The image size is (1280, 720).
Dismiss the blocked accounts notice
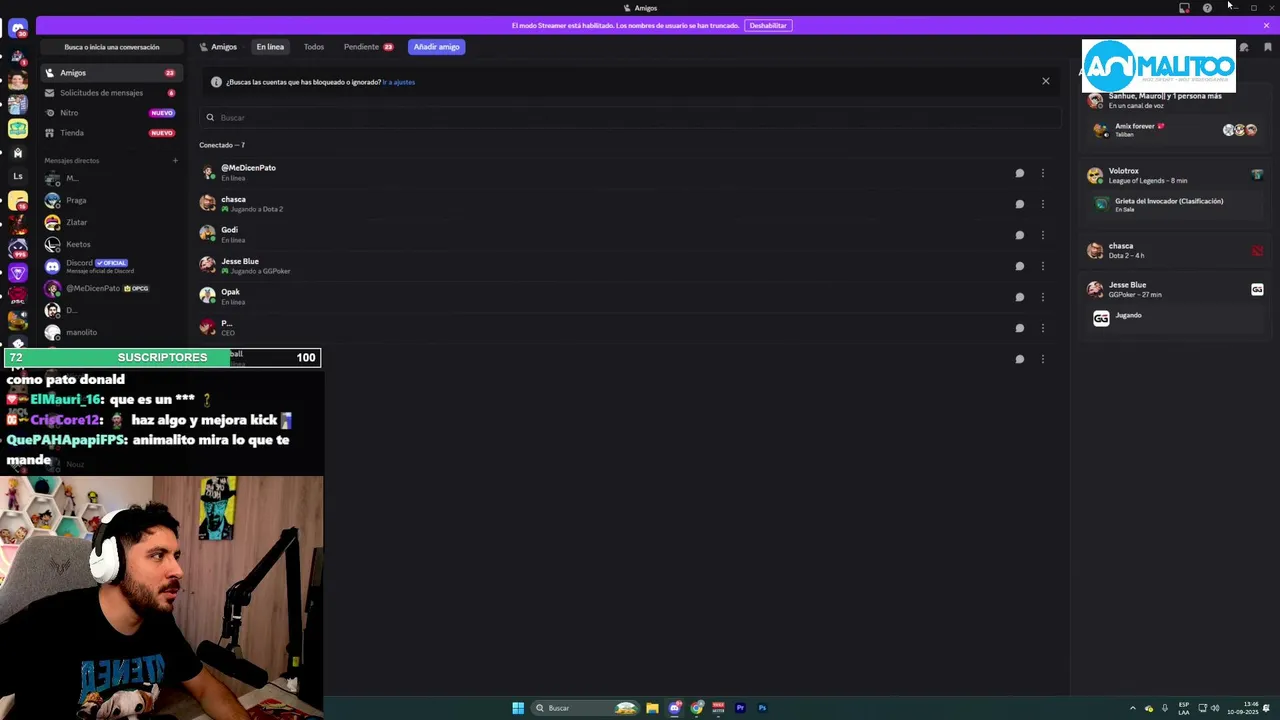(x=1046, y=81)
